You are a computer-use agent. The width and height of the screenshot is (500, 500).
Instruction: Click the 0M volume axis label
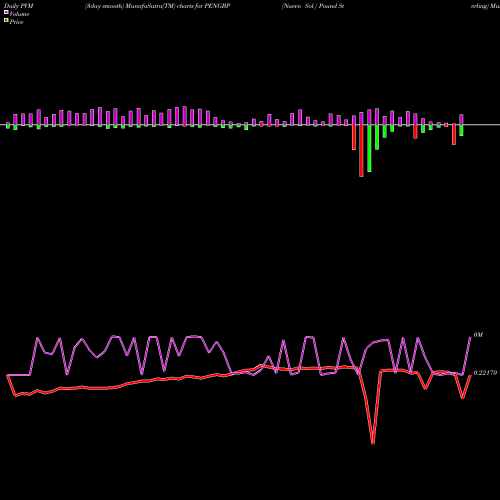coord(478,335)
